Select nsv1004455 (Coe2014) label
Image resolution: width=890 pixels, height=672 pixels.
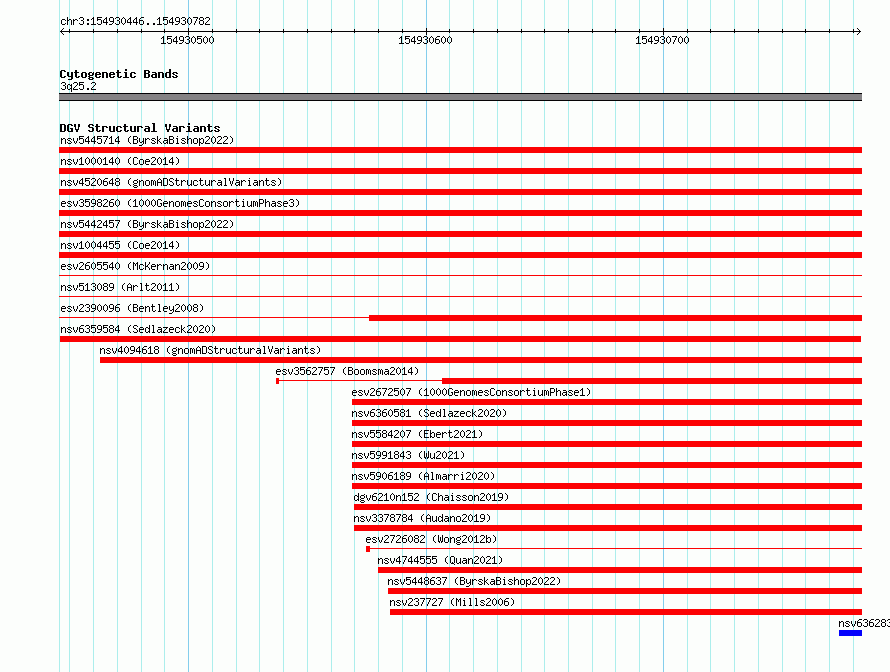pos(120,245)
